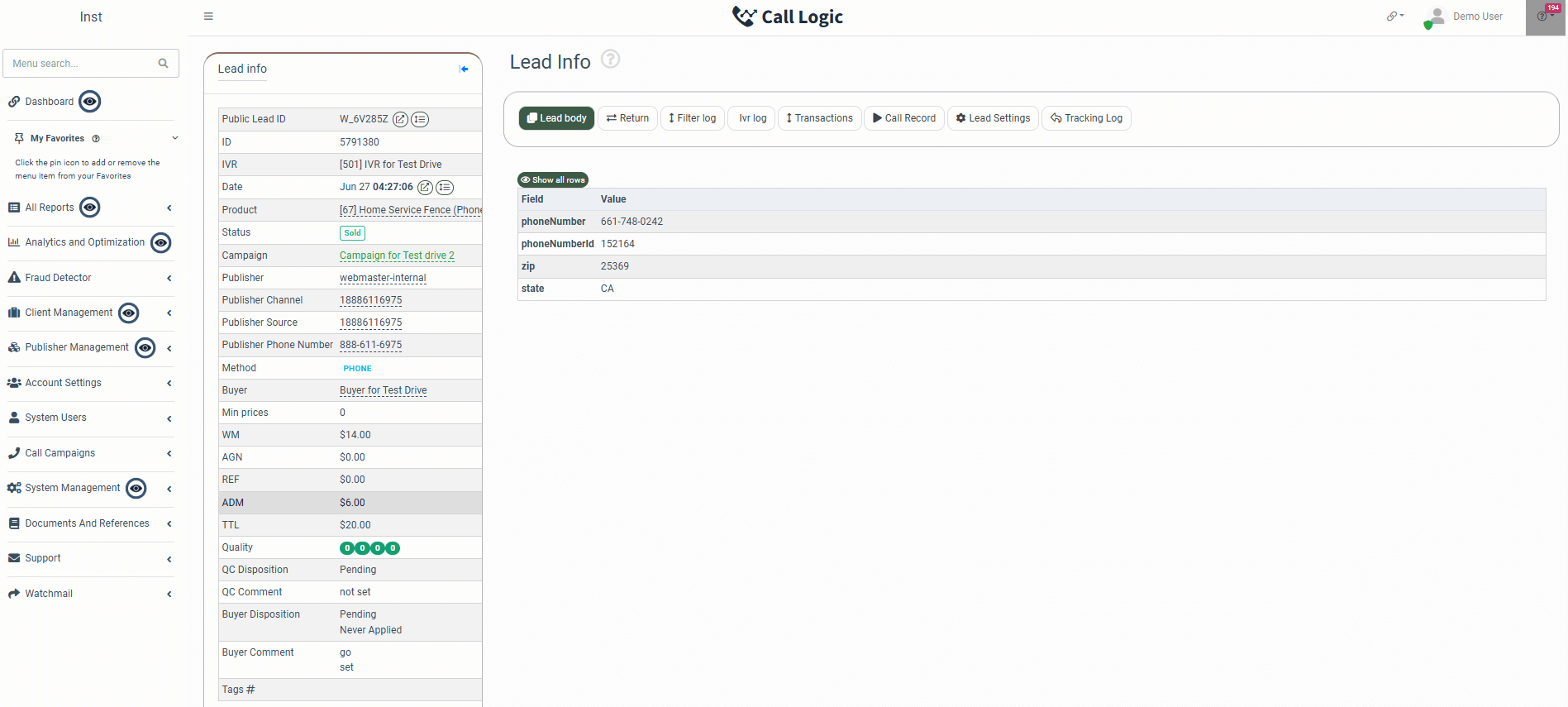The image size is (1568, 707).
Task: Expand the All Reports submenu arrow
Action: click(169, 208)
